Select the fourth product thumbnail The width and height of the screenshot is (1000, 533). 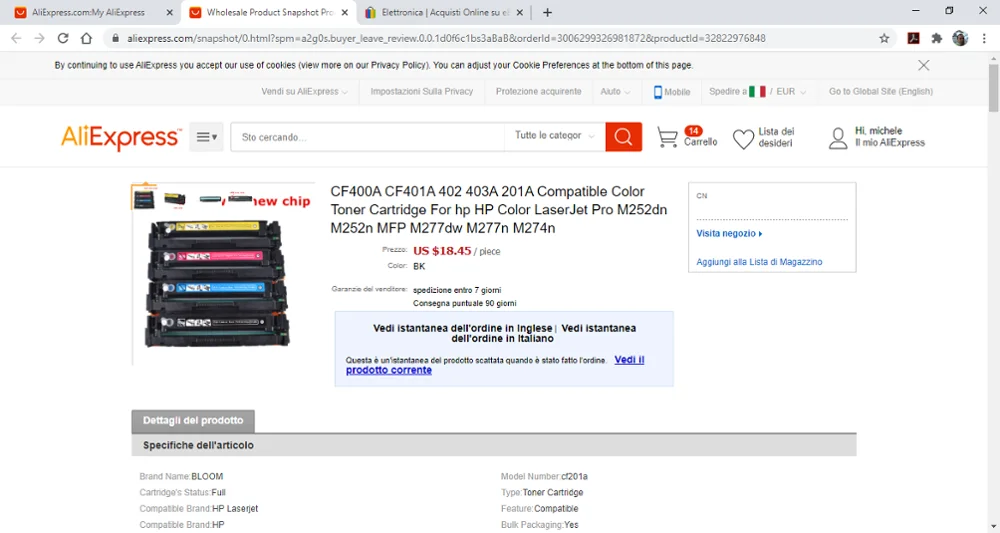[240, 198]
